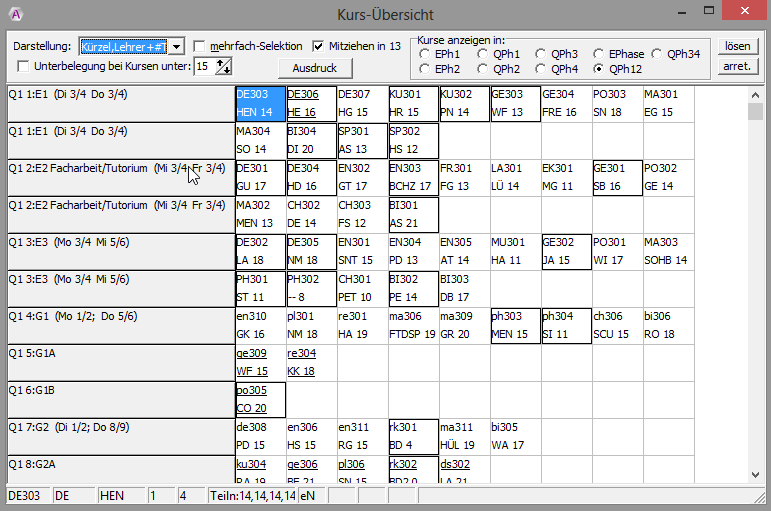Select course cell GE301 SB 16
This screenshot has height=511, width=771.
point(618,178)
